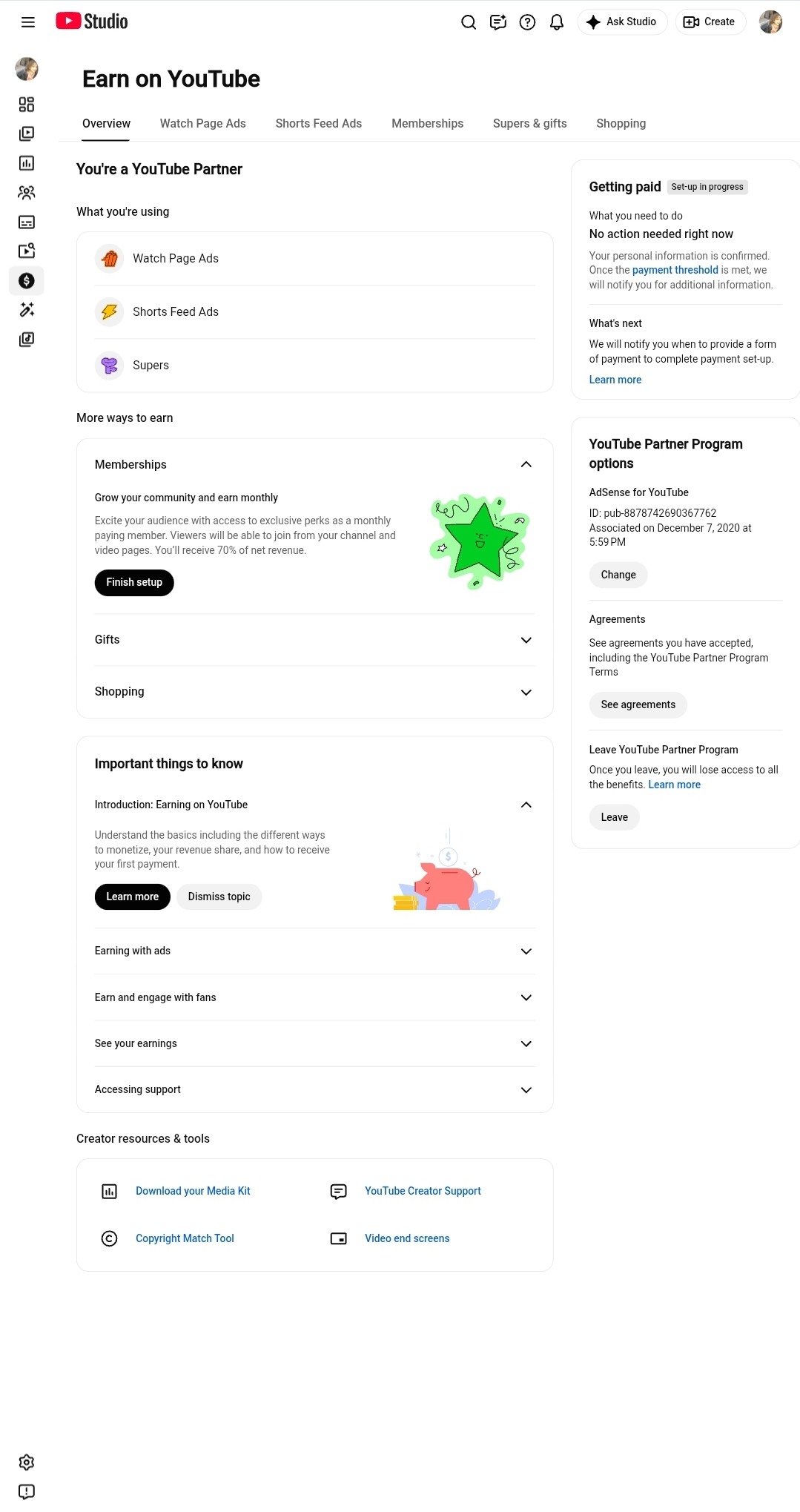
Task: Open Settings gear in sidebar
Action: pos(27,1462)
